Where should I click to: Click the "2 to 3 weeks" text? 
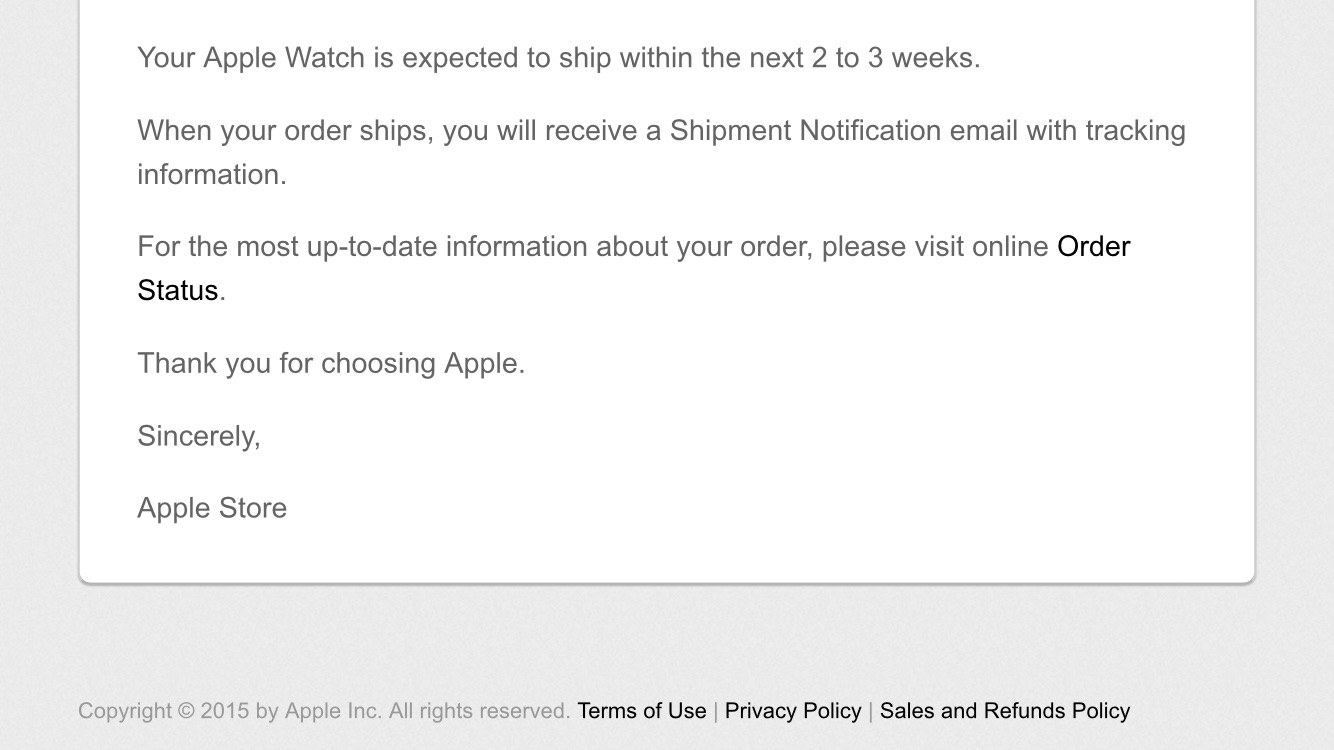pos(895,58)
